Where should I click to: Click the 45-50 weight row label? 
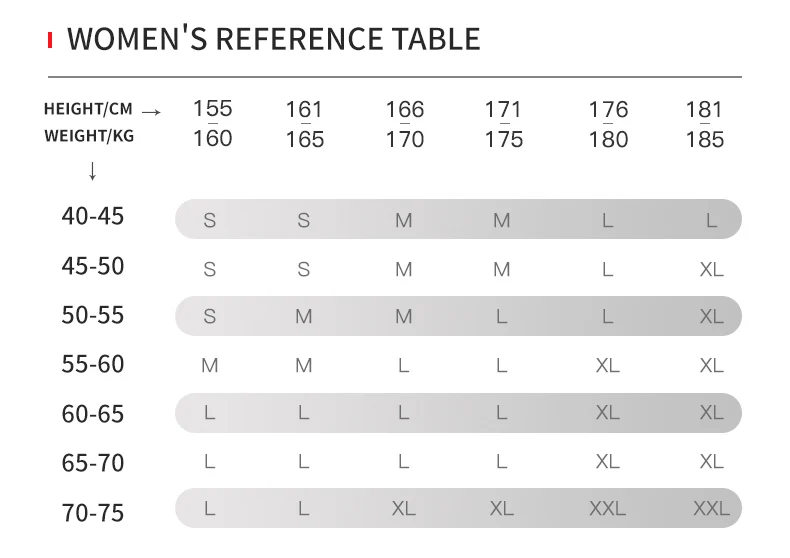click(93, 266)
